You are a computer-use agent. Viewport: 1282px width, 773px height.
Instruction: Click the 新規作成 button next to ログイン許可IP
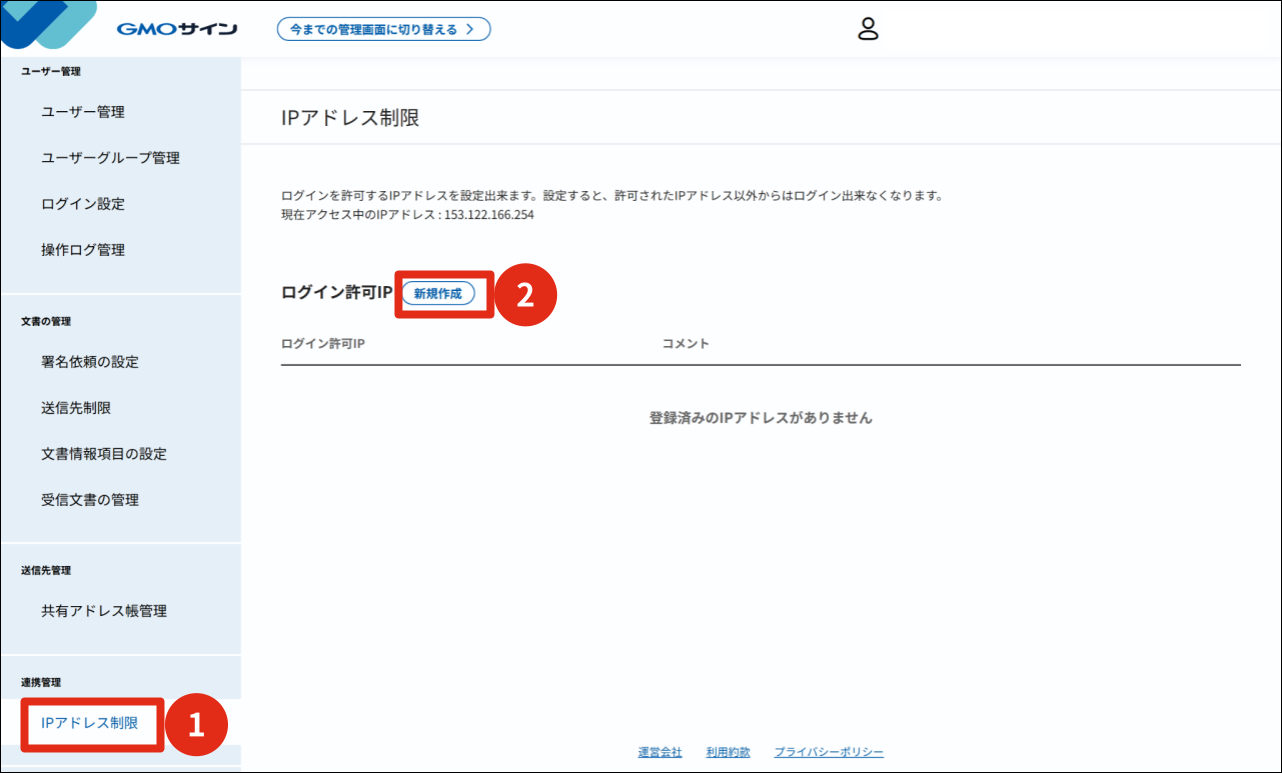coord(443,294)
